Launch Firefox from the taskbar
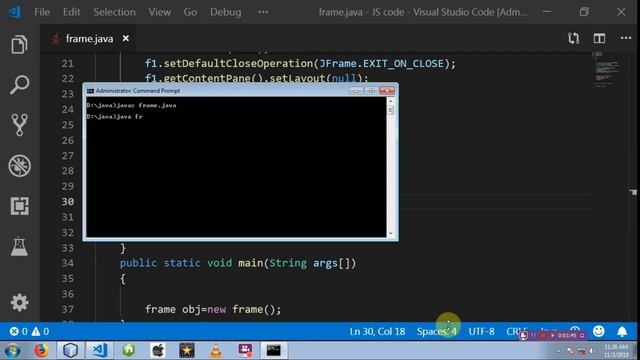 (41, 350)
